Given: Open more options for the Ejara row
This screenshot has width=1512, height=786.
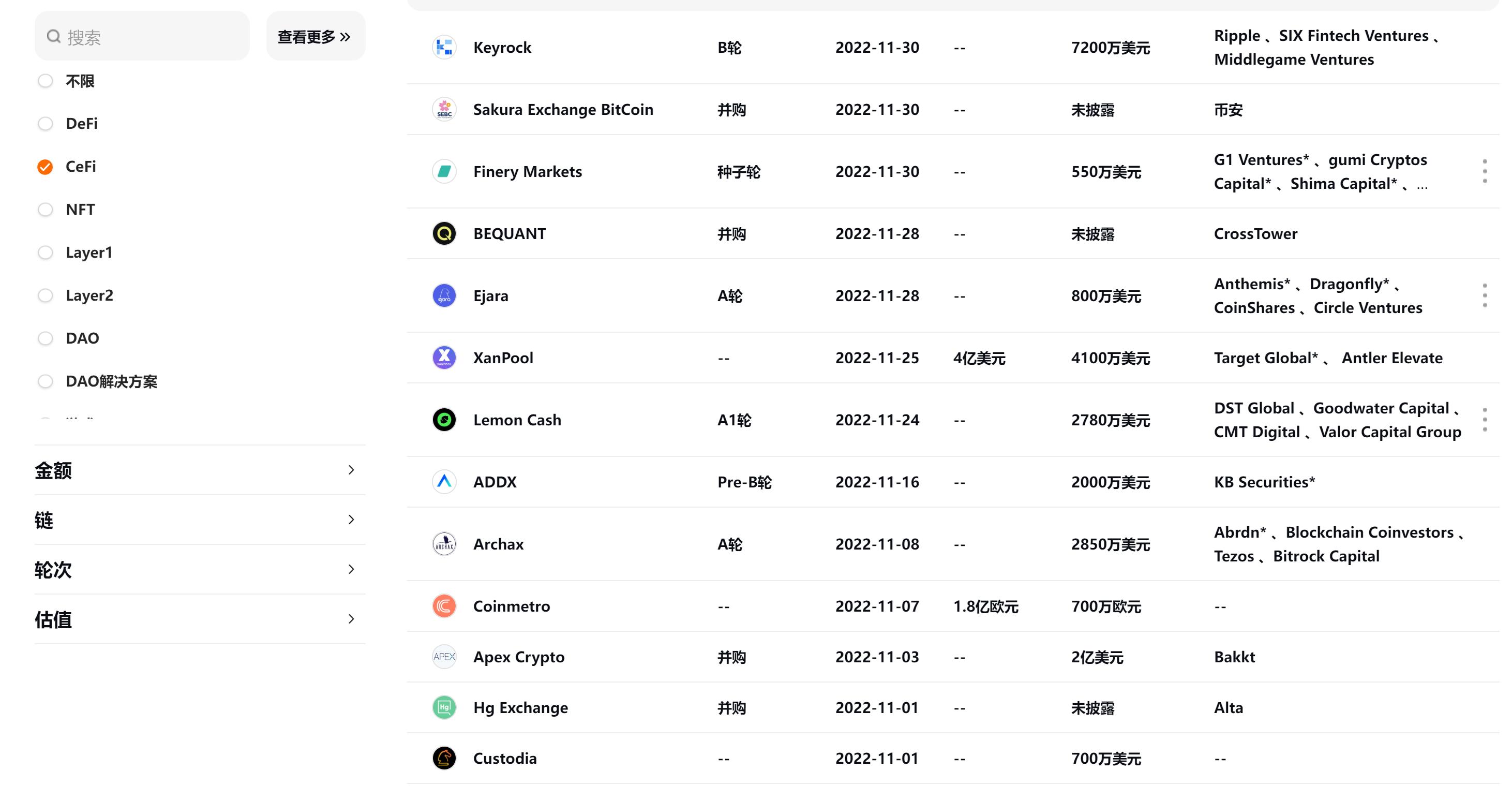Looking at the screenshot, I should 1485,295.
